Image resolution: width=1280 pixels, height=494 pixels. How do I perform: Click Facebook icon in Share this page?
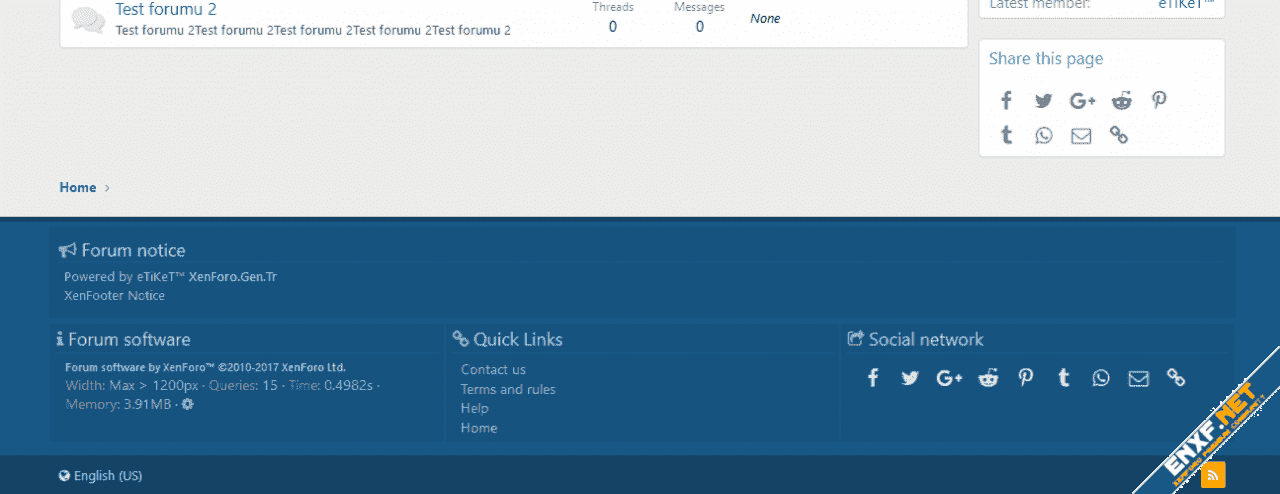pos(1007,100)
